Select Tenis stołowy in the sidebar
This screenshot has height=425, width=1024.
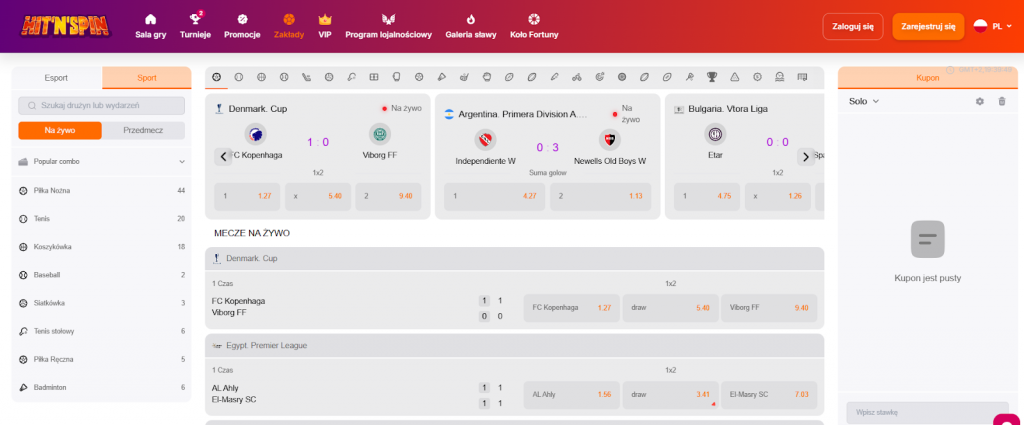pos(101,331)
